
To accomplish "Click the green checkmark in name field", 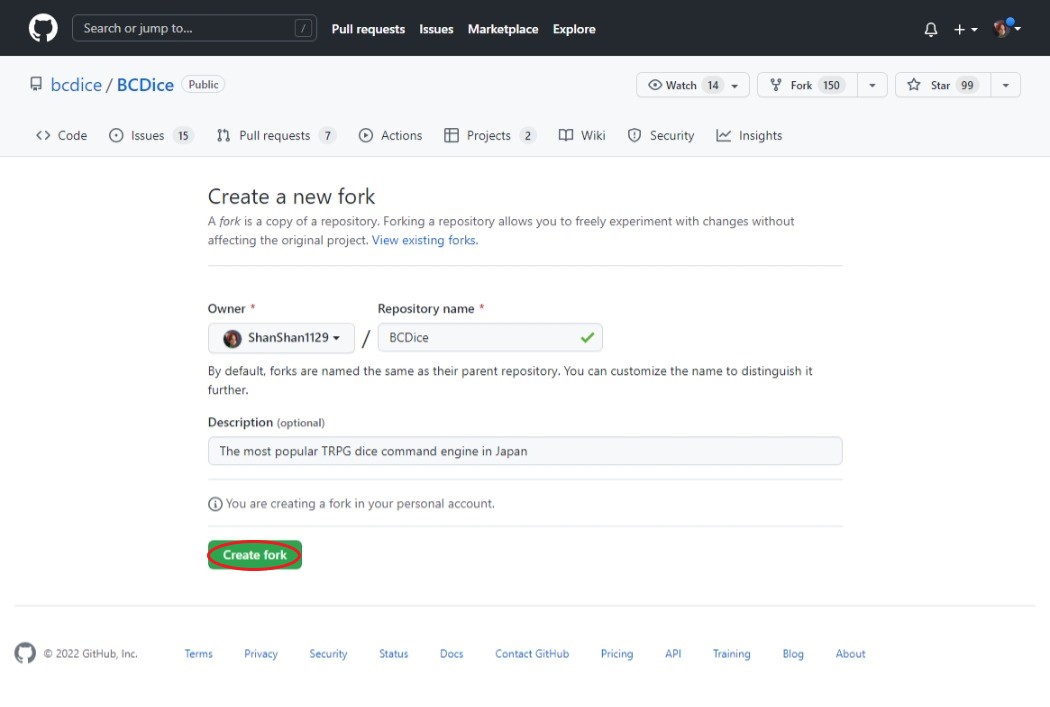I will pos(587,337).
